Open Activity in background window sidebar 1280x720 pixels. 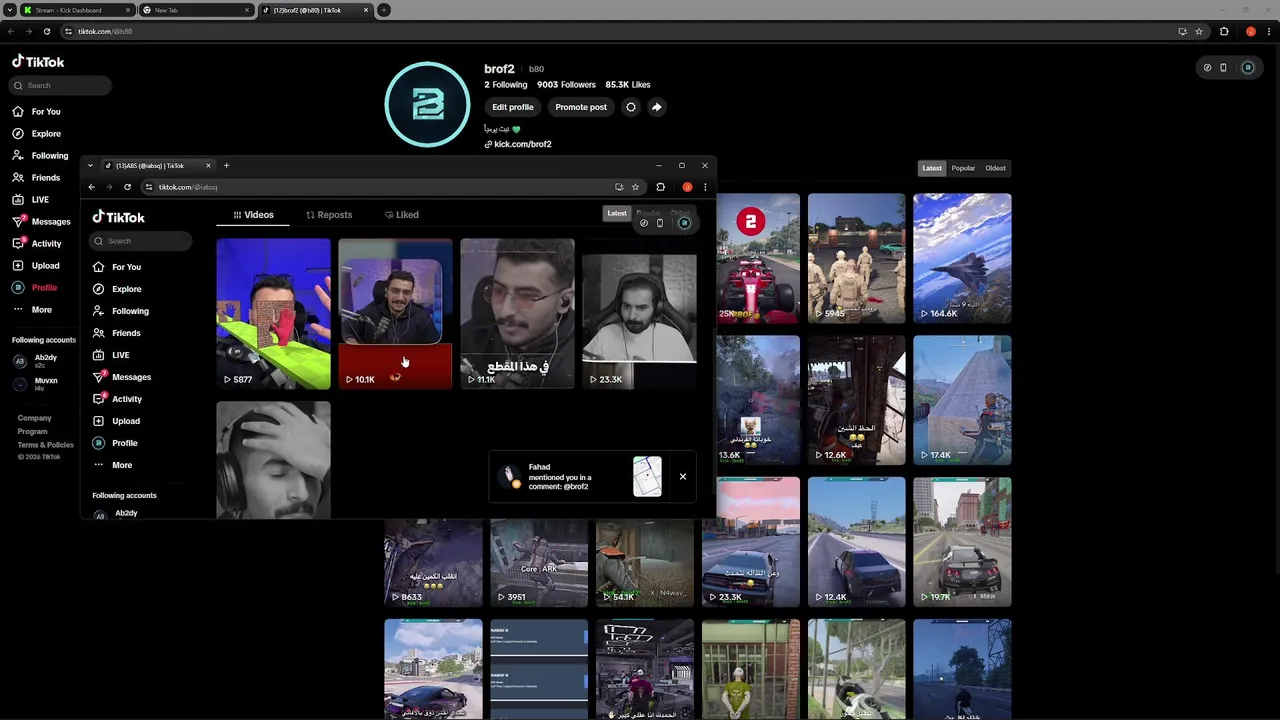(38, 244)
